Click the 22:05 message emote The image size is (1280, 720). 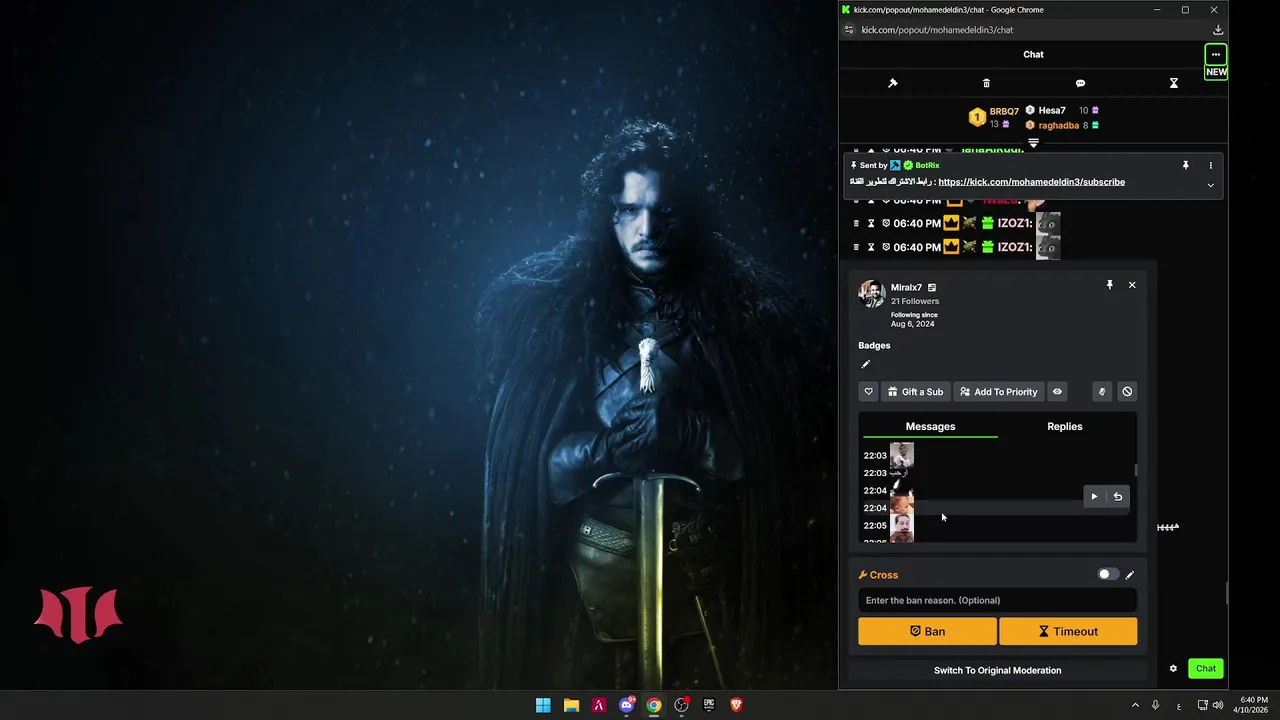[x=902, y=526]
